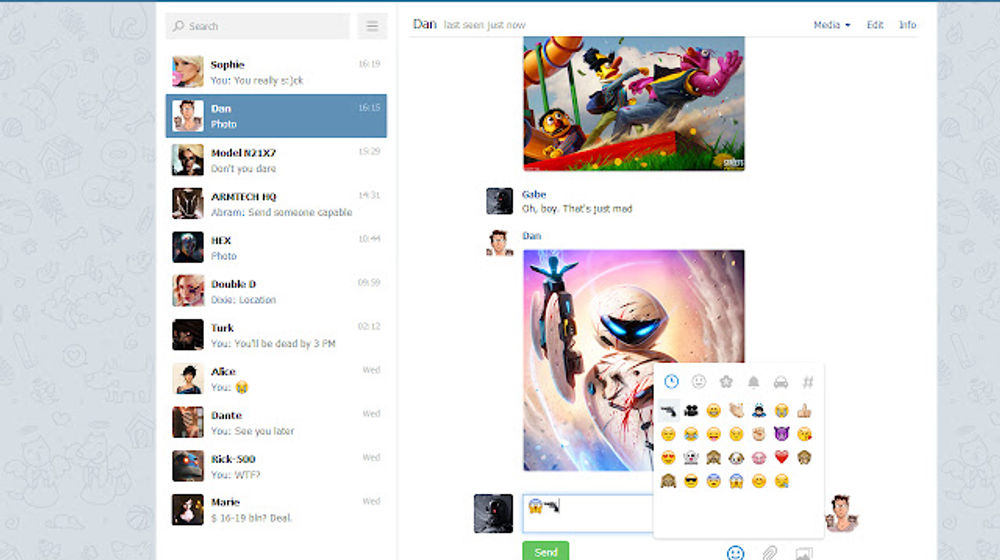The height and width of the screenshot is (560, 1000).
Task: Insert the middle finger emoji
Action: point(804,411)
